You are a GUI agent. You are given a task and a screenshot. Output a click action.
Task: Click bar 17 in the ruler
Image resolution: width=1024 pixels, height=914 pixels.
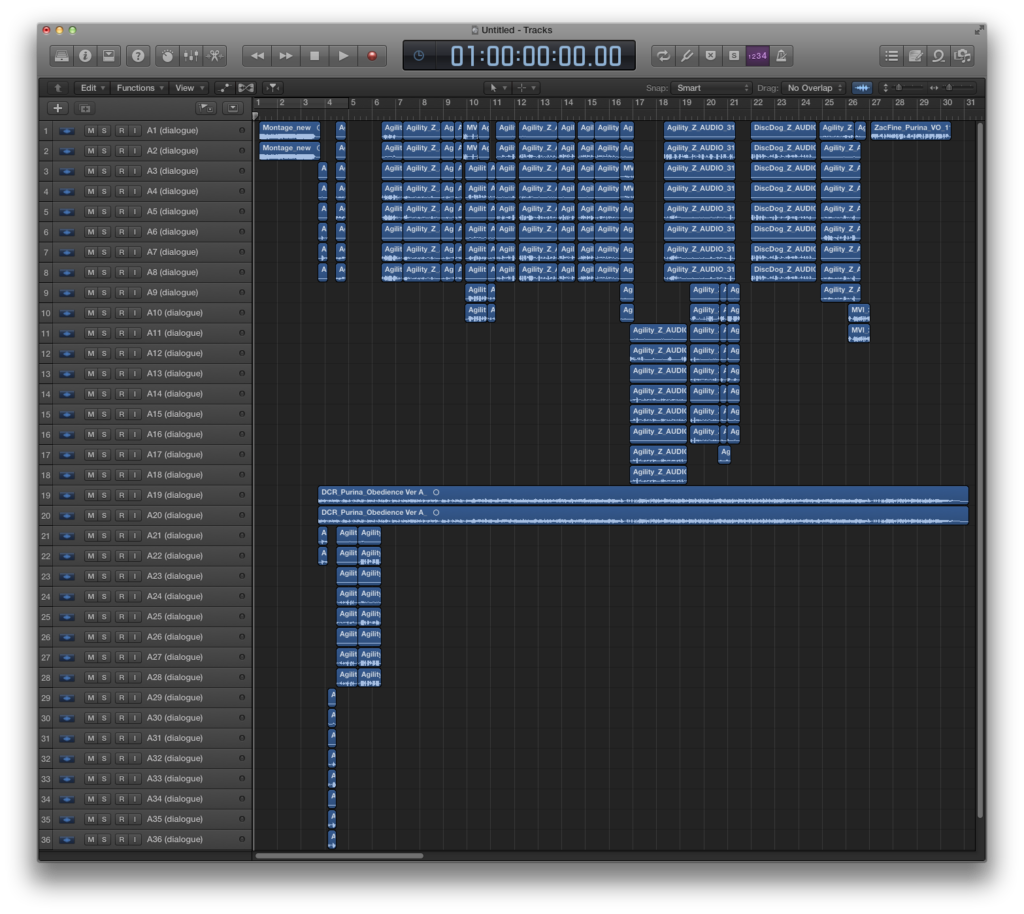point(639,103)
